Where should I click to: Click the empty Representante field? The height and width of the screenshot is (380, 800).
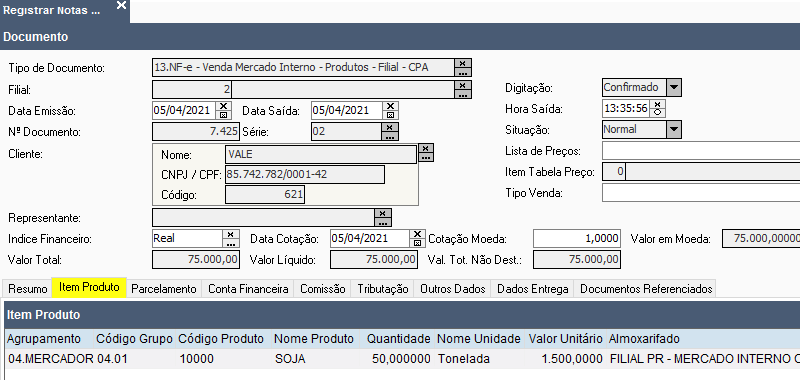click(x=263, y=217)
